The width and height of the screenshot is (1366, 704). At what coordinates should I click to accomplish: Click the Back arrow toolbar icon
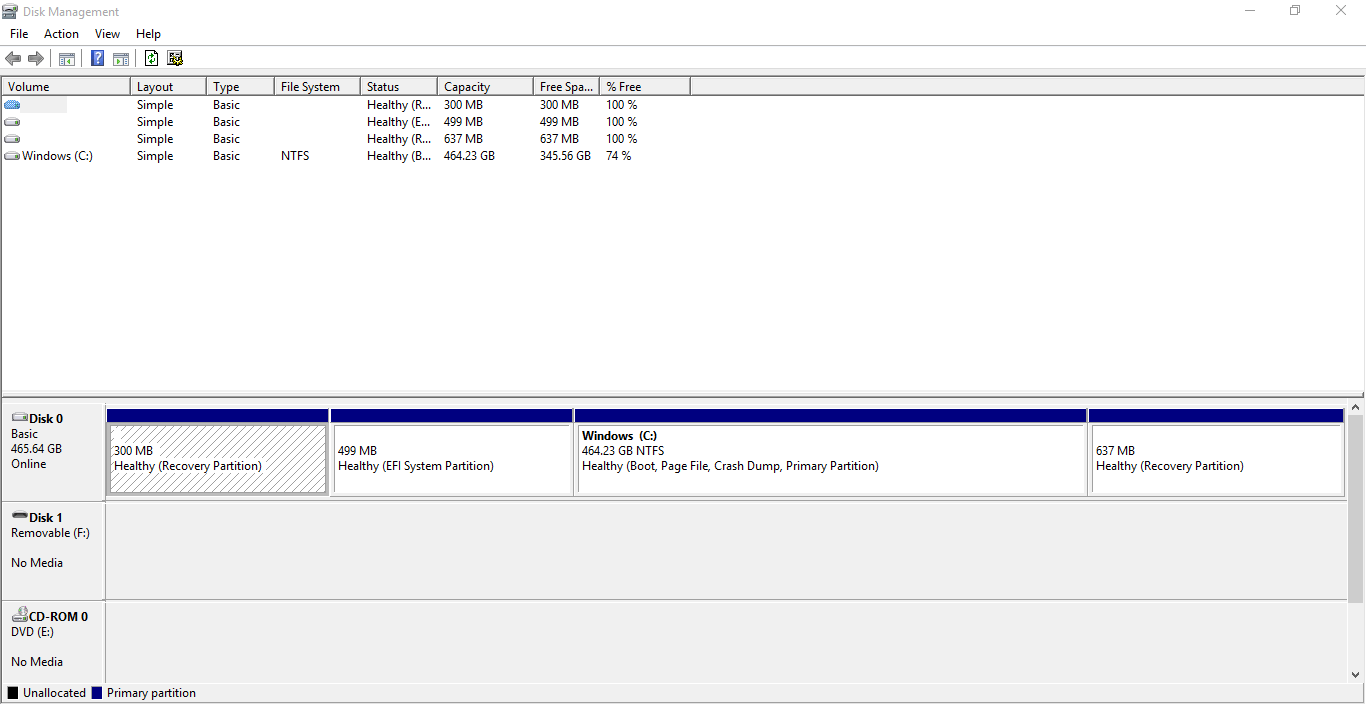click(x=13, y=58)
